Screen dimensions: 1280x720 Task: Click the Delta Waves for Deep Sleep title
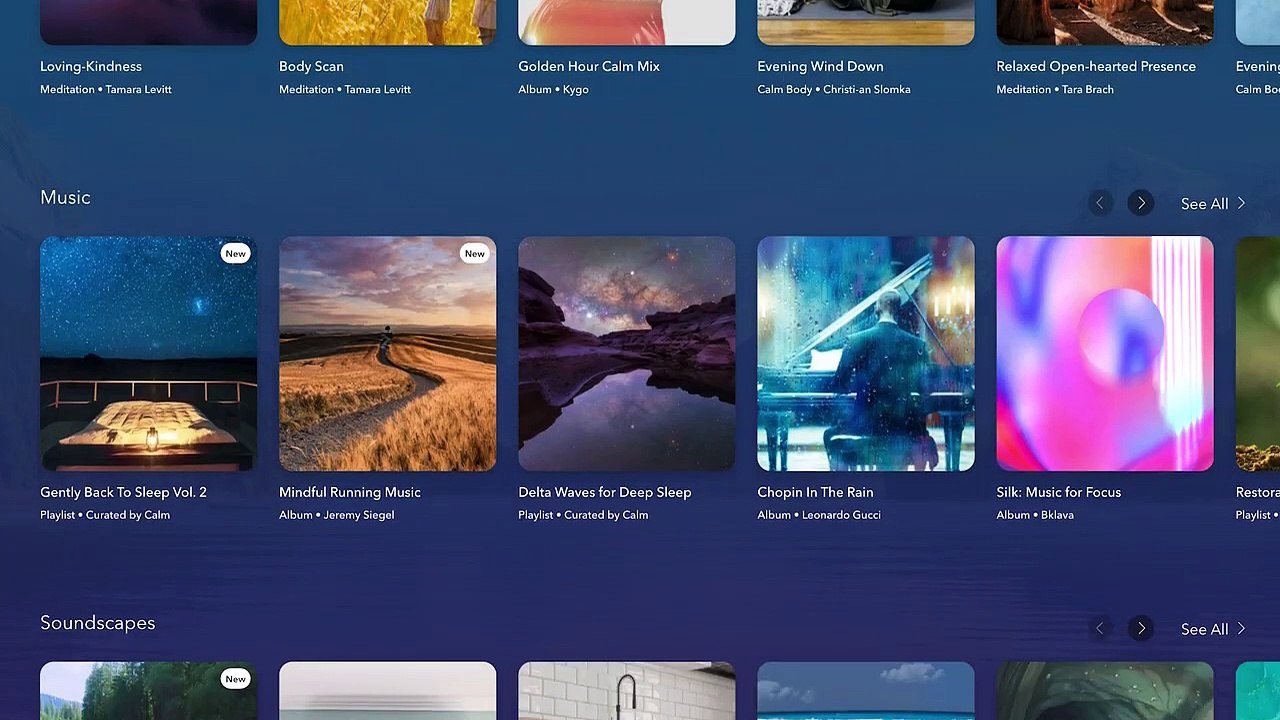(x=605, y=492)
